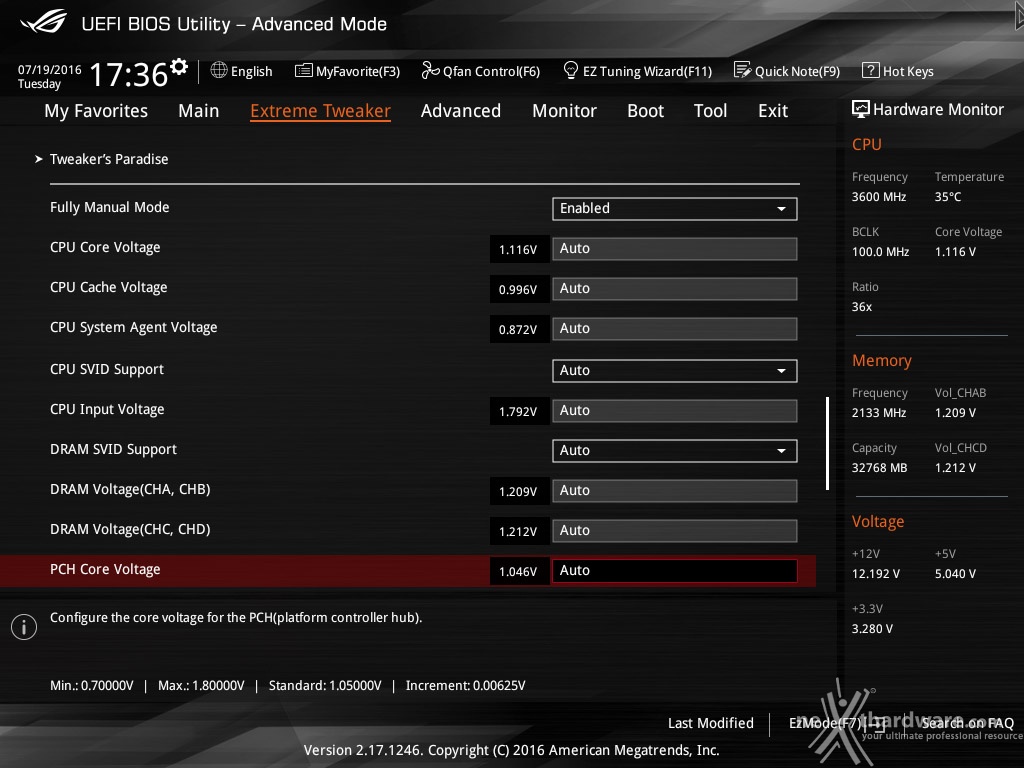Image resolution: width=1024 pixels, height=768 pixels.
Task: Click the 35°C temperature value
Action: (x=948, y=197)
